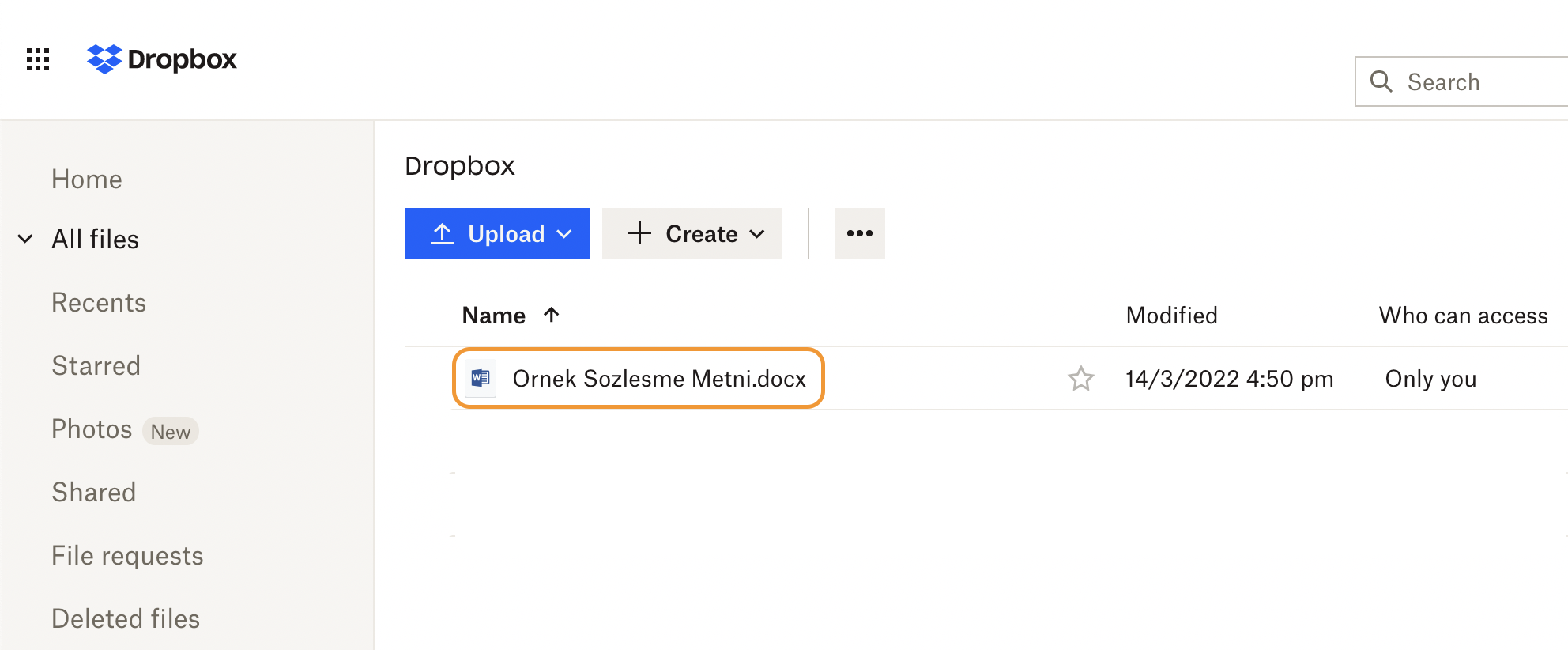Star the Ornek Sozlesme Metni file
This screenshot has height=650, width=1568.
pyautogui.click(x=1080, y=379)
